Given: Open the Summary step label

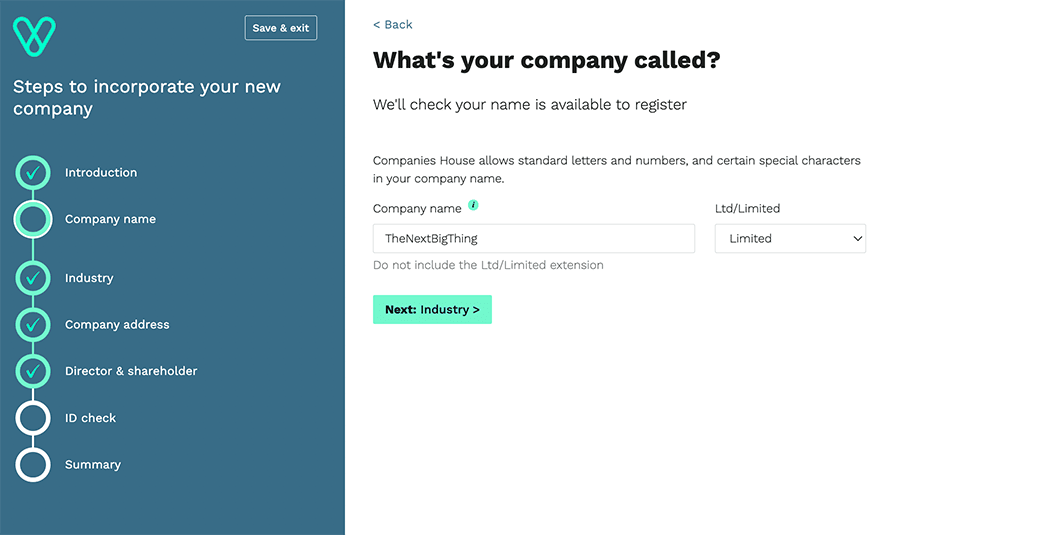Looking at the screenshot, I should 93,464.
